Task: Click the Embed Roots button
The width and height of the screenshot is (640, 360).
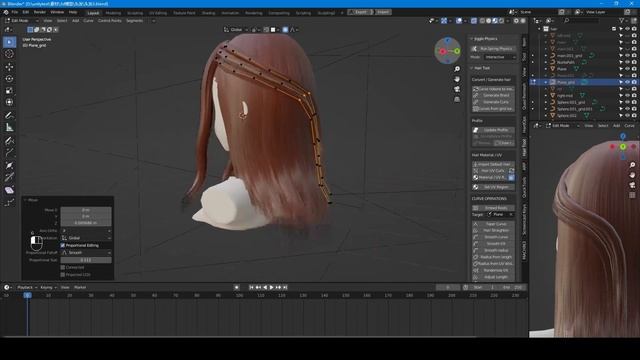Action: click(x=493, y=208)
